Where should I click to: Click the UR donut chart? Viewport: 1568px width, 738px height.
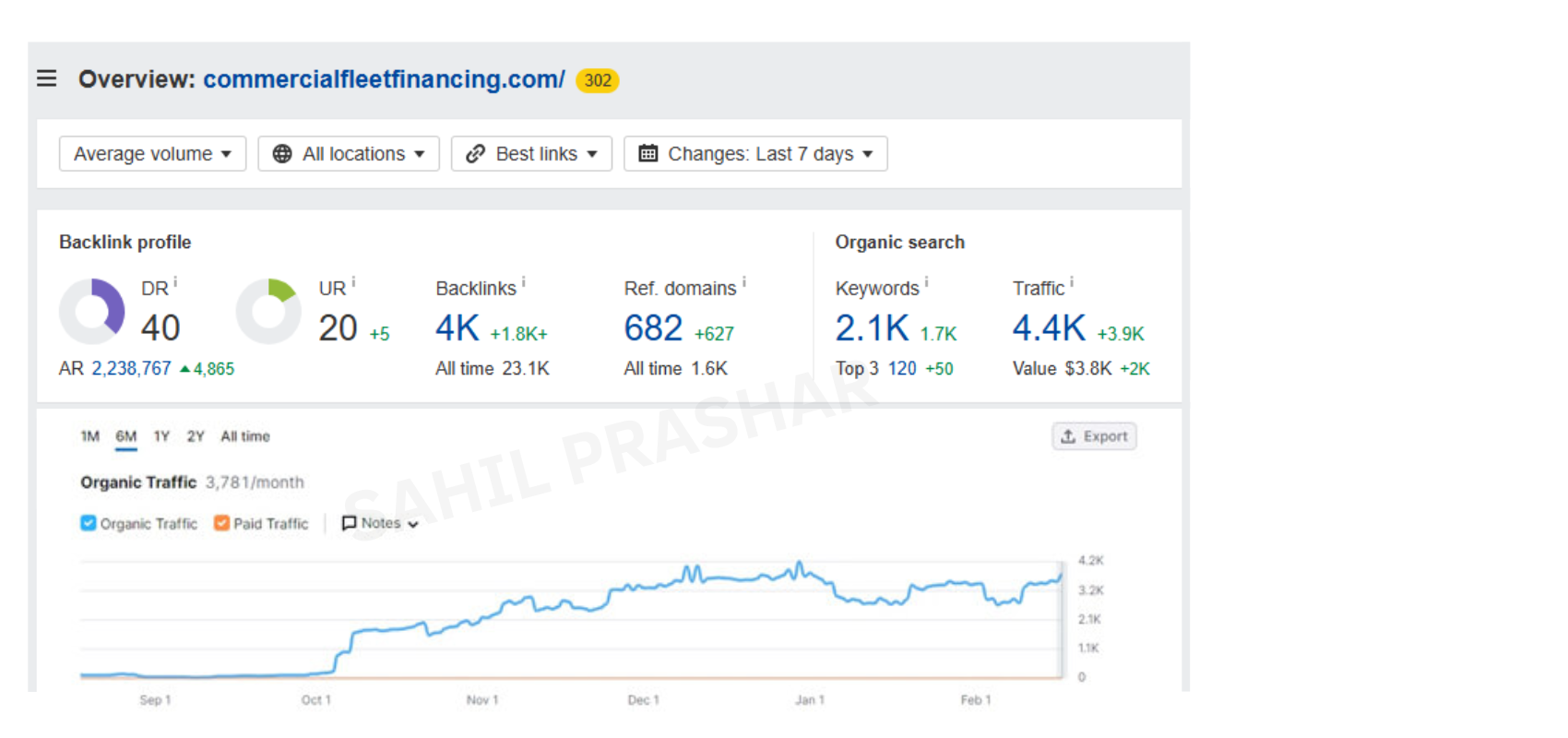(268, 312)
